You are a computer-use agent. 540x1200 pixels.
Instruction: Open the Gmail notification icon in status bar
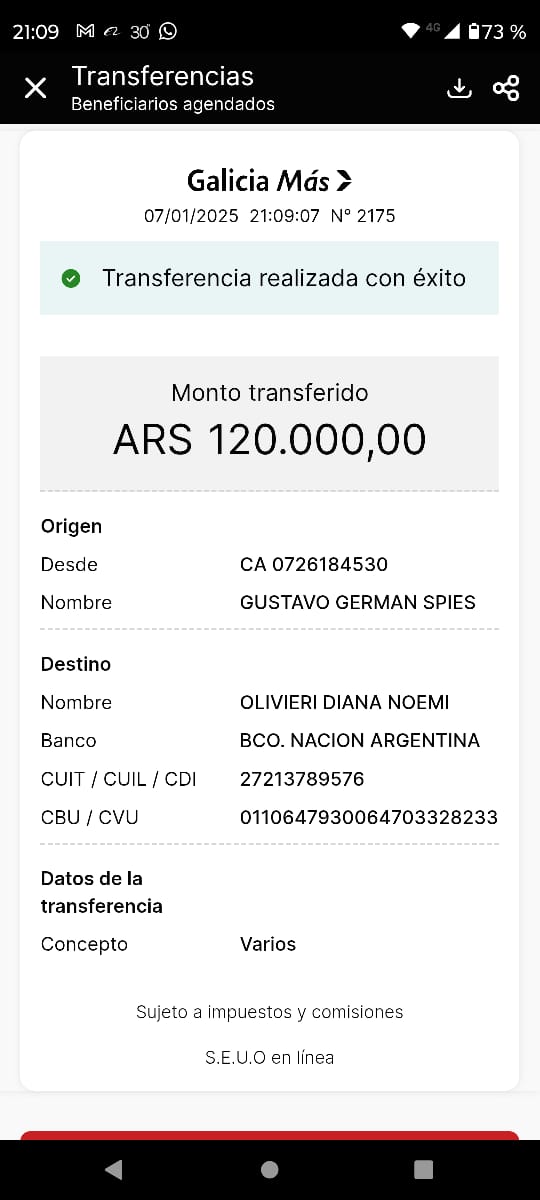coord(86,31)
